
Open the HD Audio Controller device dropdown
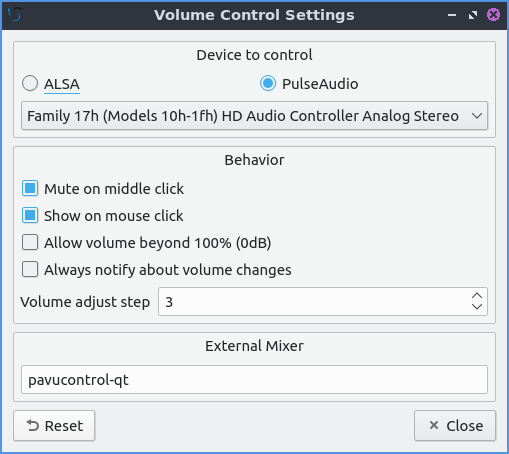point(254,116)
